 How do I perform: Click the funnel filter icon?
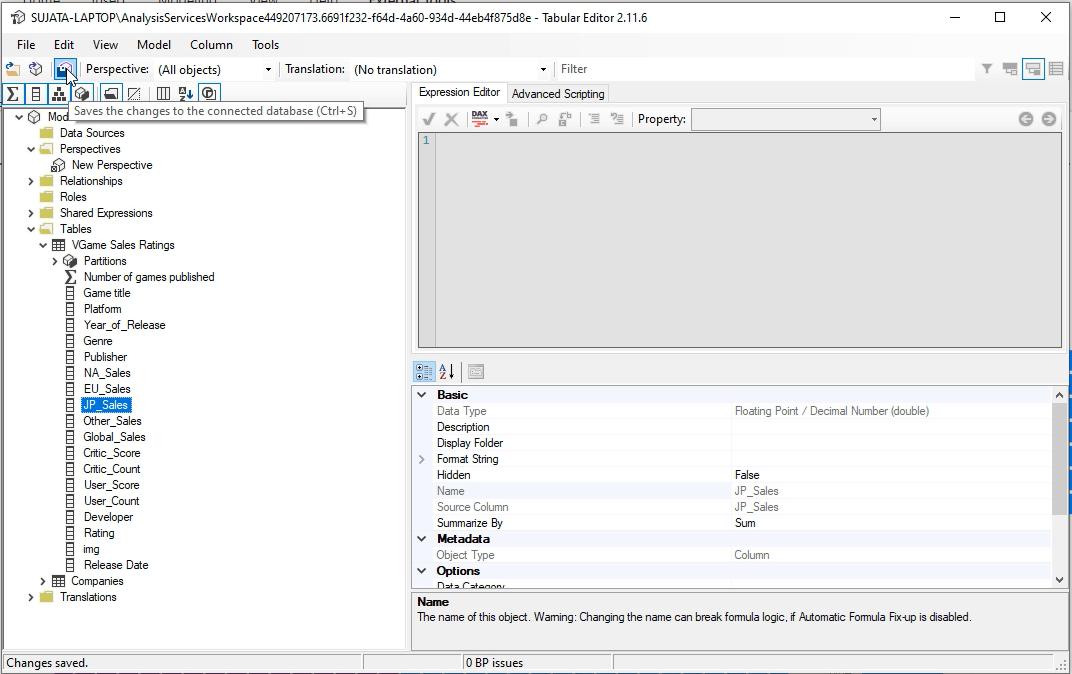pyautogui.click(x=987, y=69)
